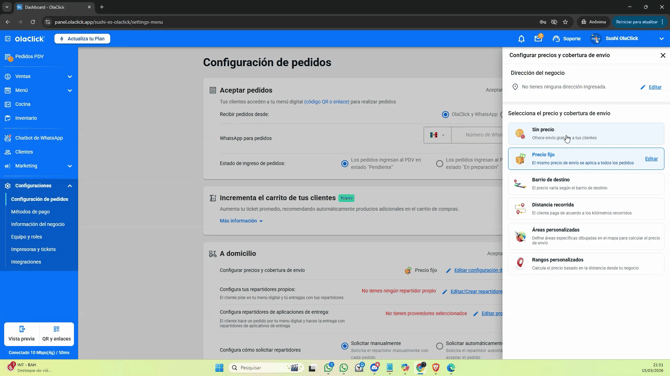Click the Inventario sidebar icon
This screenshot has height=376, width=670.
point(8,118)
